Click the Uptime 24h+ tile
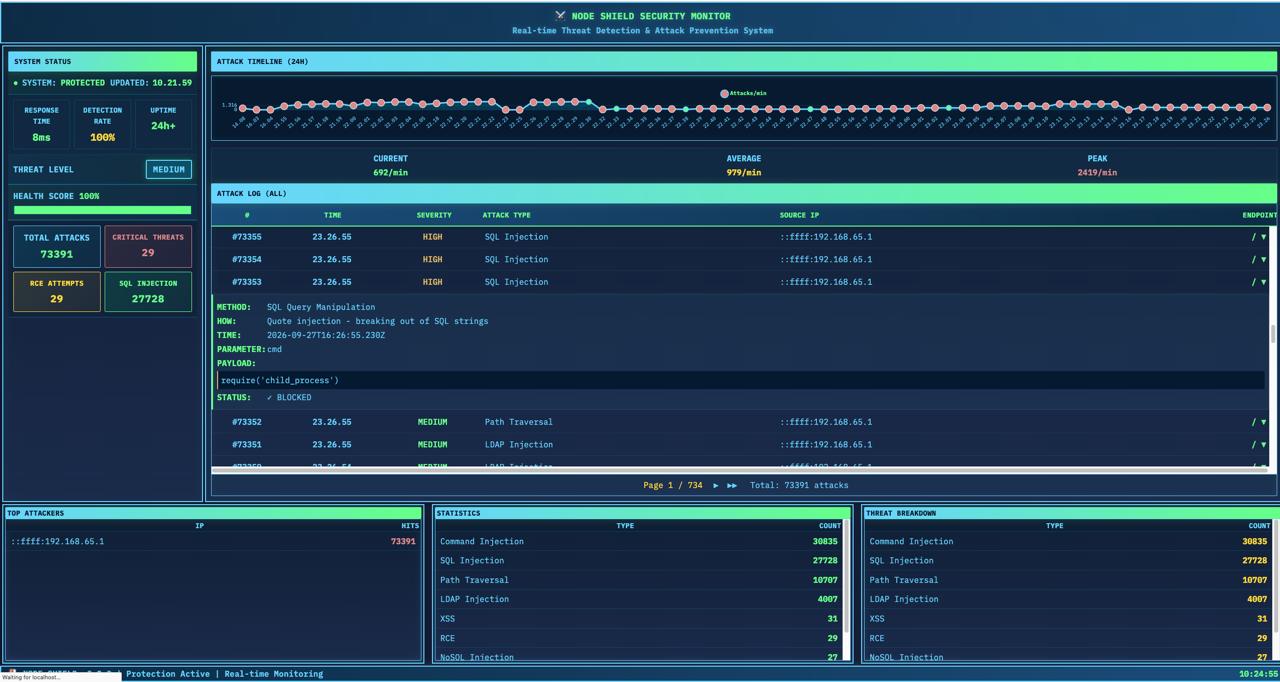1280x682 pixels. pos(163,124)
